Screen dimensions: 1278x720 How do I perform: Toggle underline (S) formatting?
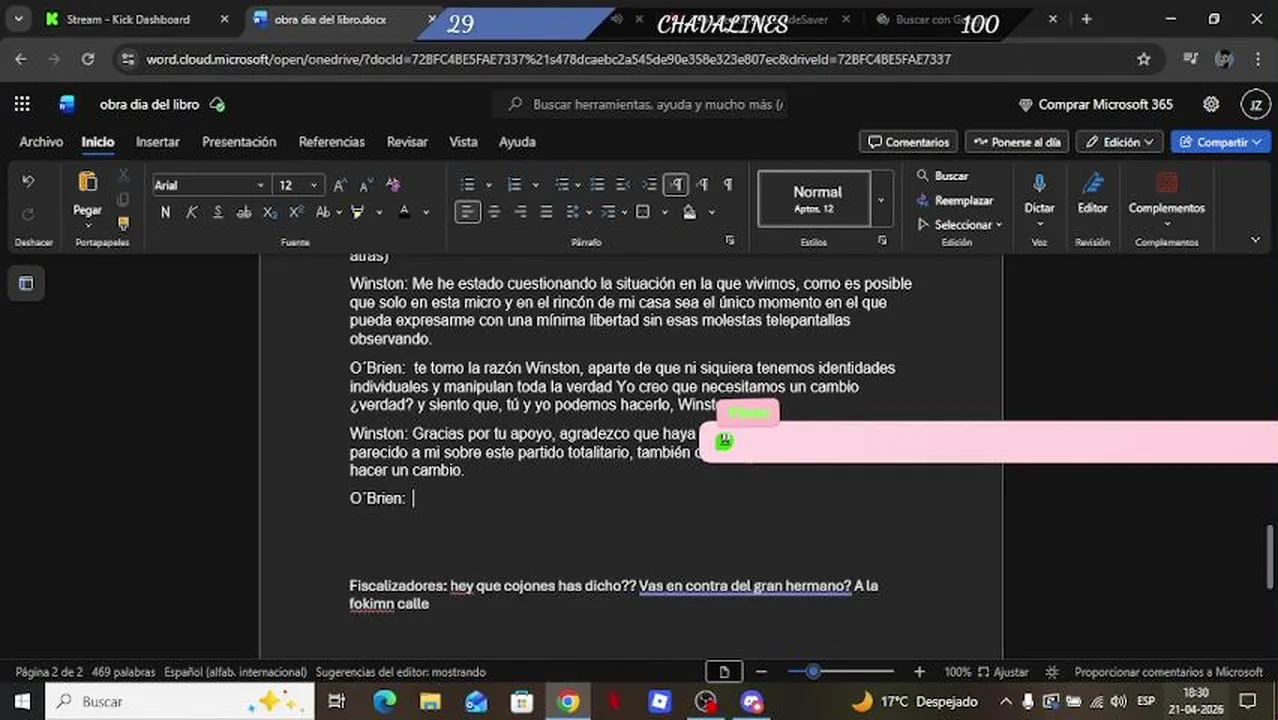217,212
